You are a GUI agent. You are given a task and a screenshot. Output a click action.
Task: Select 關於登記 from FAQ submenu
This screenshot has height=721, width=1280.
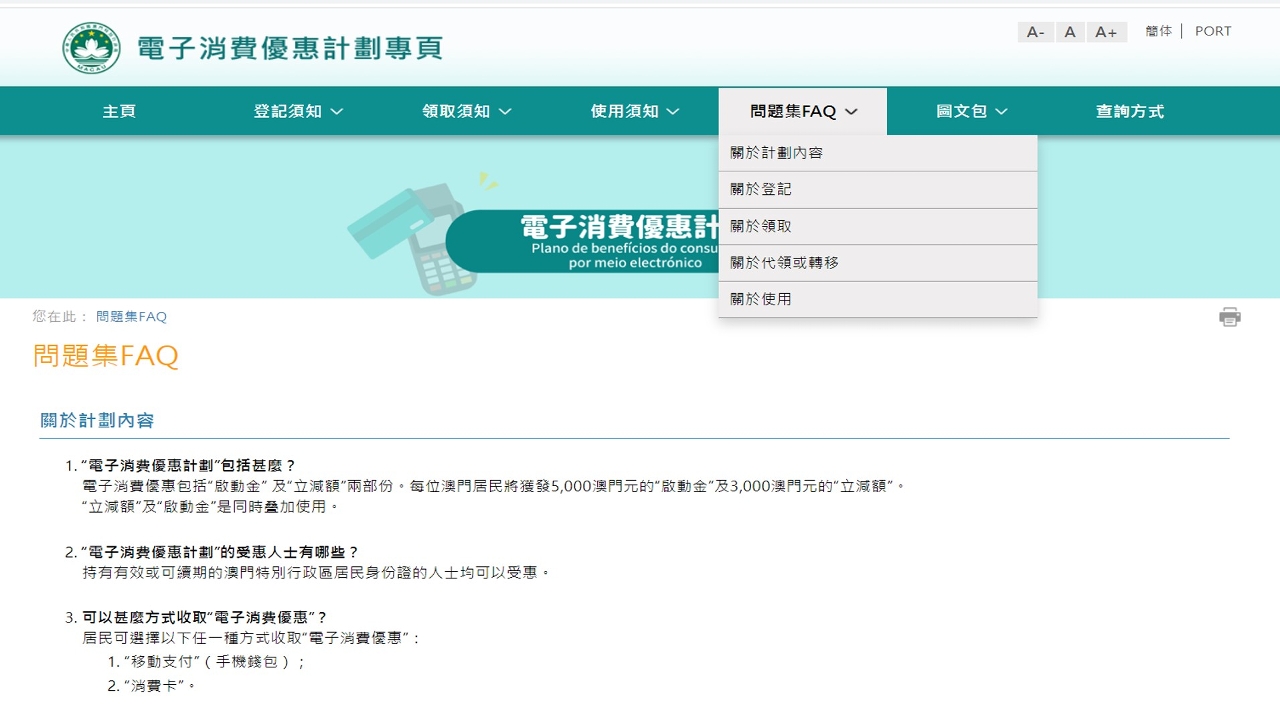(x=761, y=189)
